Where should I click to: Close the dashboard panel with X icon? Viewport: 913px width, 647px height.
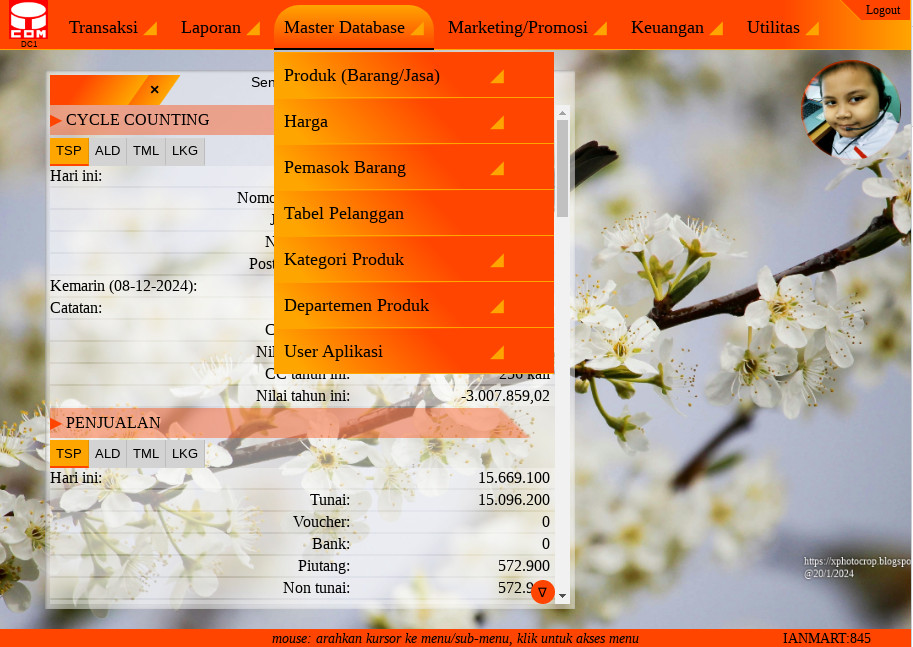tap(154, 90)
